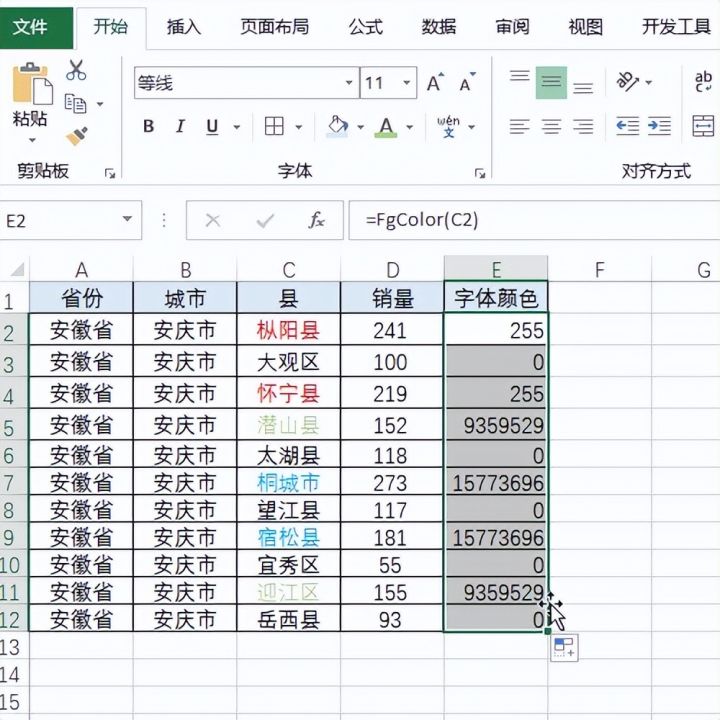Expand the fill color palette arrow
Viewport: 720px width, 720px height.
pos(360,127)
